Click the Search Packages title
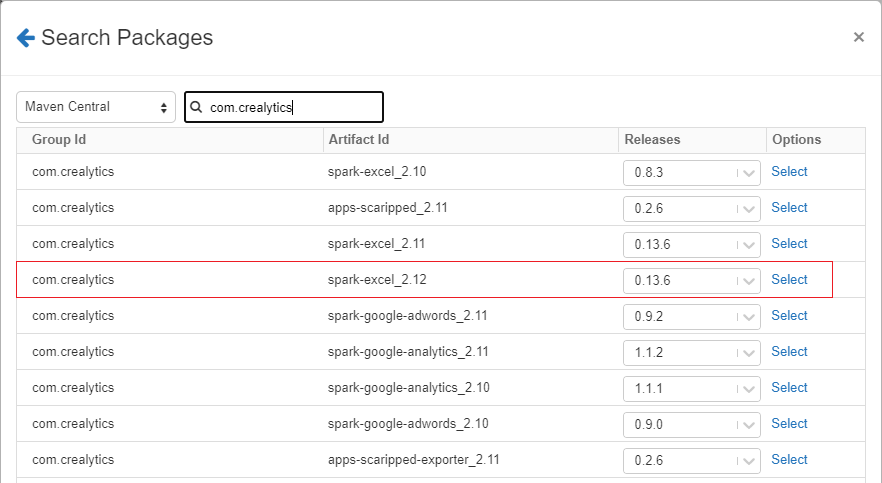Viewport: 882px width, 483px height. pyautogui.click(x=127, y=38)
